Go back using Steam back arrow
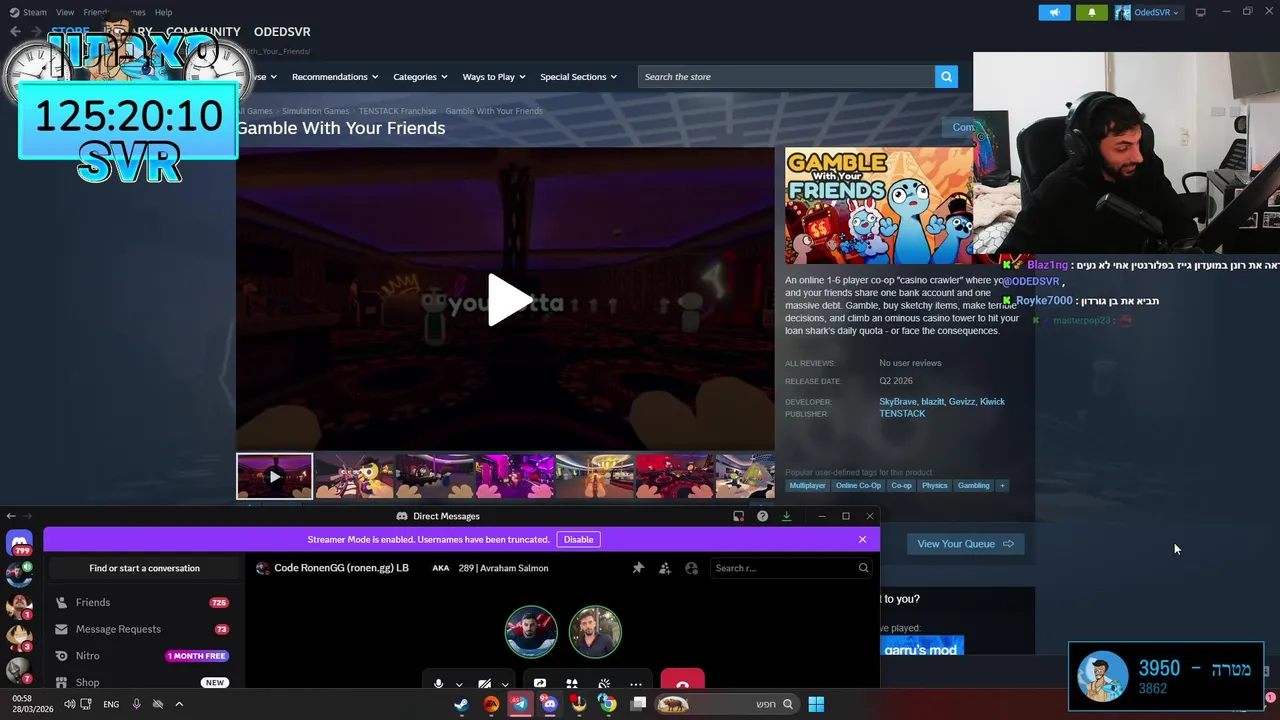Image resolution: width=1280 pixels, height=720 pixels. coord(14,32)
